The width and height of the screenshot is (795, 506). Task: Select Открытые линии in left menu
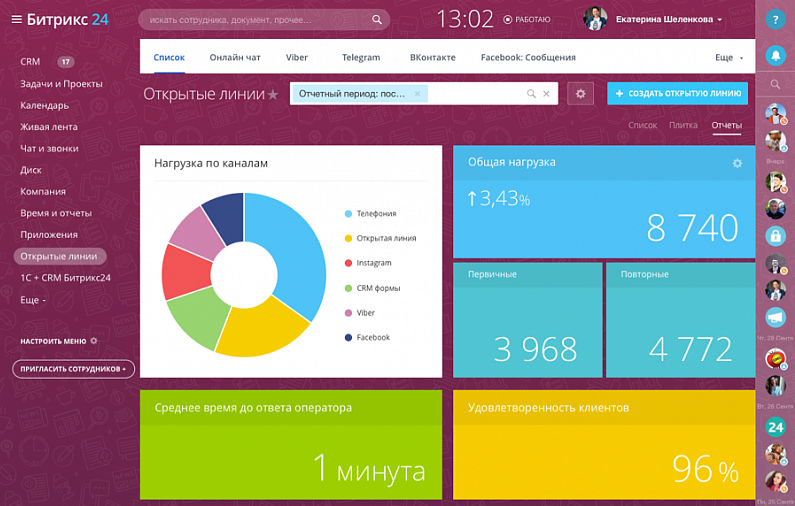point(60,257)
